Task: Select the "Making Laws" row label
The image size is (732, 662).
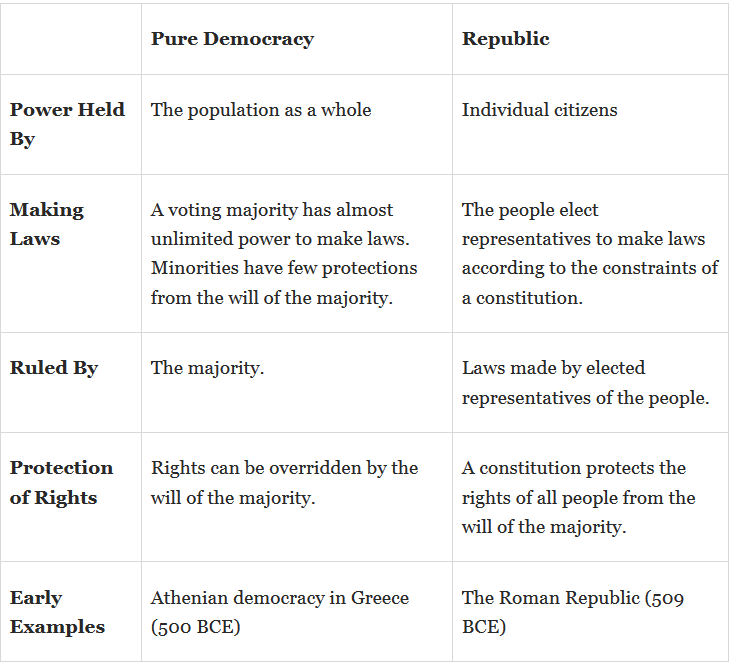Action: point(47,224)
